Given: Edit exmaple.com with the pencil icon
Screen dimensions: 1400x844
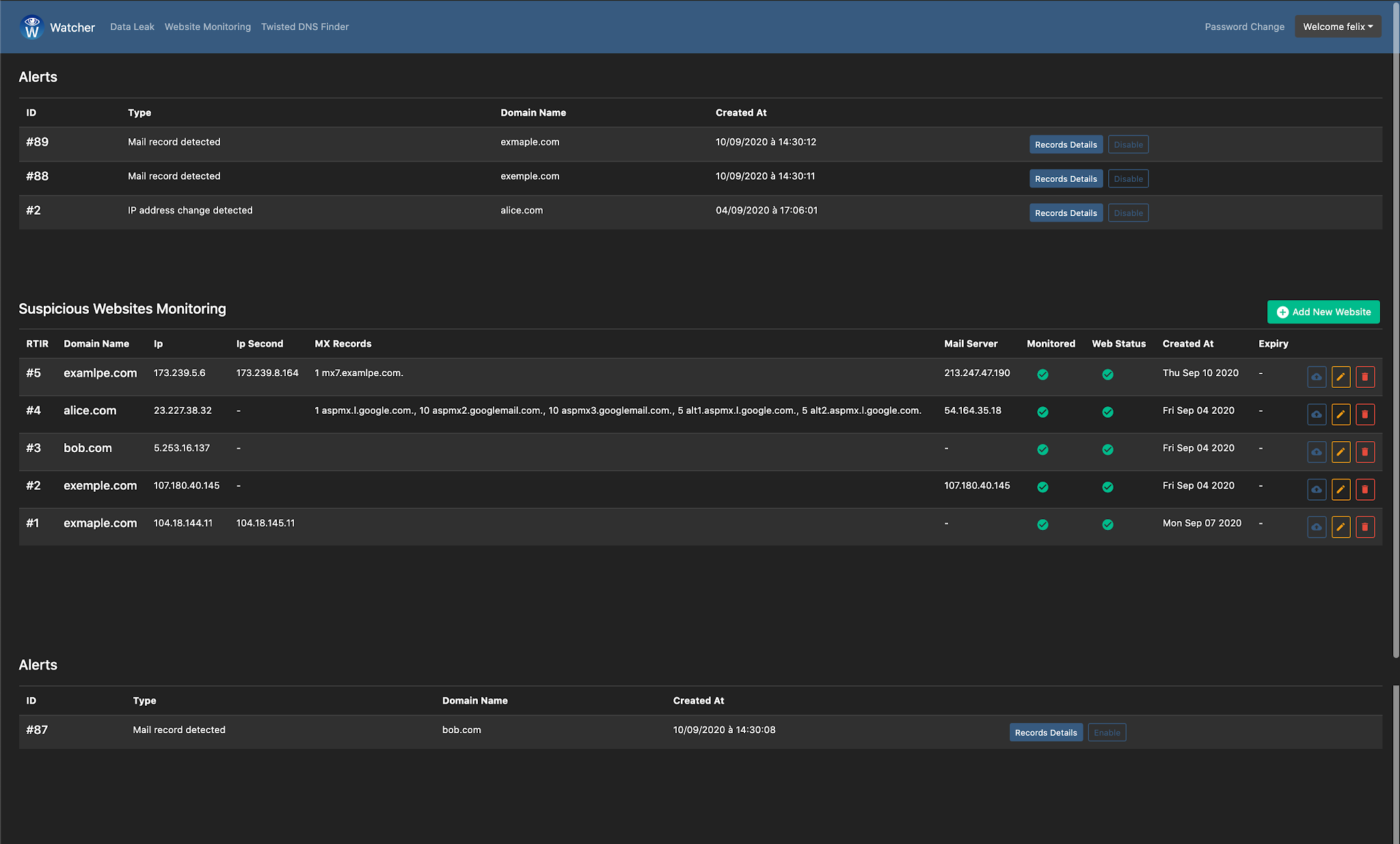Looking at the screenshot, I should [1341, 527].
